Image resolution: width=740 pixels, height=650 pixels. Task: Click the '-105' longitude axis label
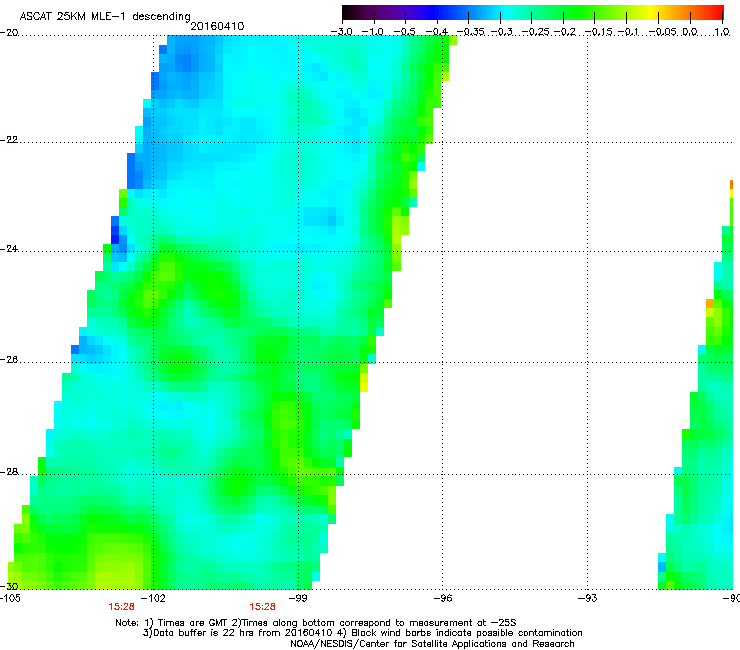pos(10,598)
